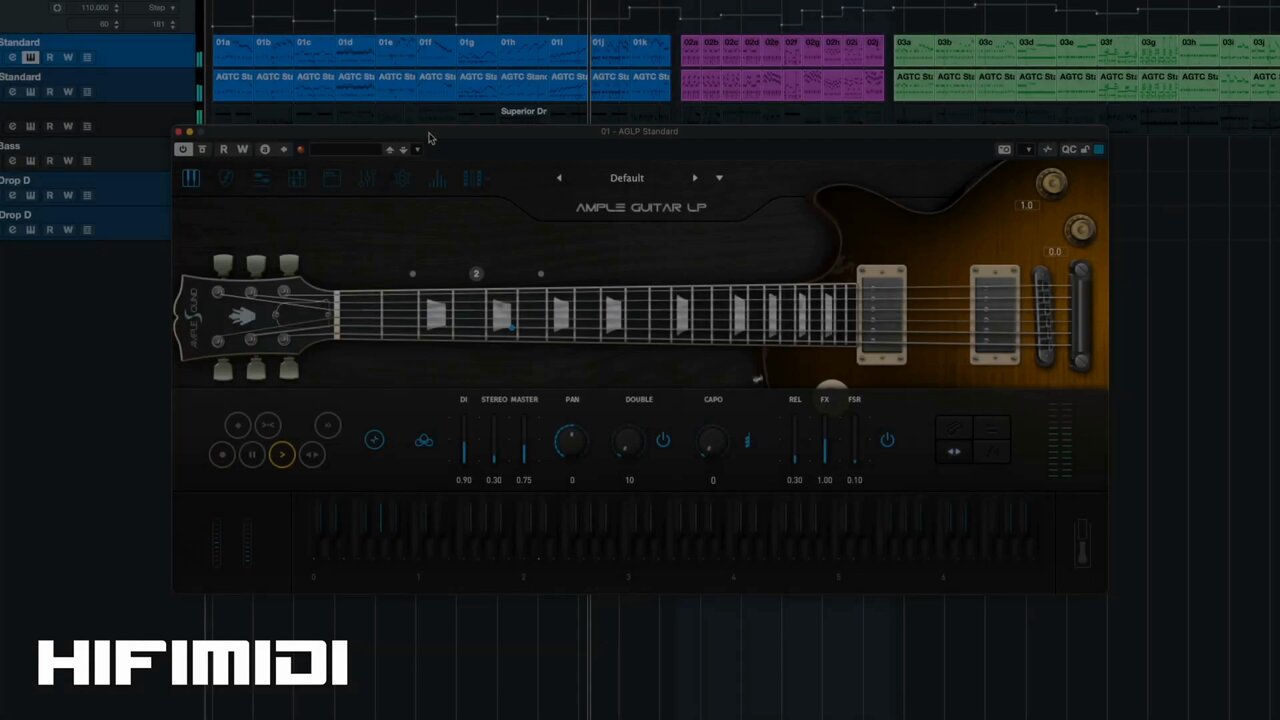Click the round left-right arrows button
The width and height of the screenshot is (1280, 720).
312,455
